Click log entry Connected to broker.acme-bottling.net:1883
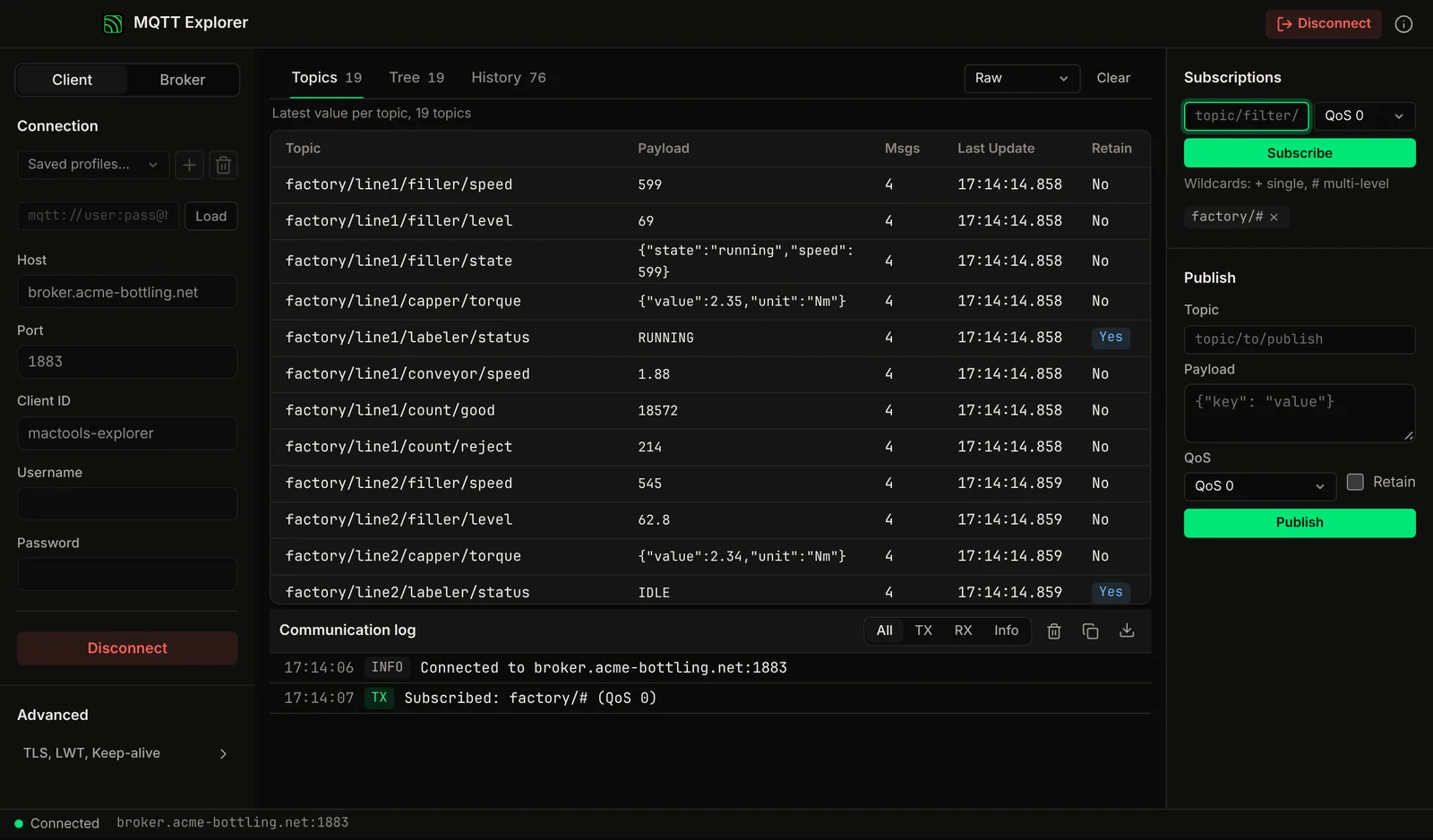 click(x=710, y=668)
